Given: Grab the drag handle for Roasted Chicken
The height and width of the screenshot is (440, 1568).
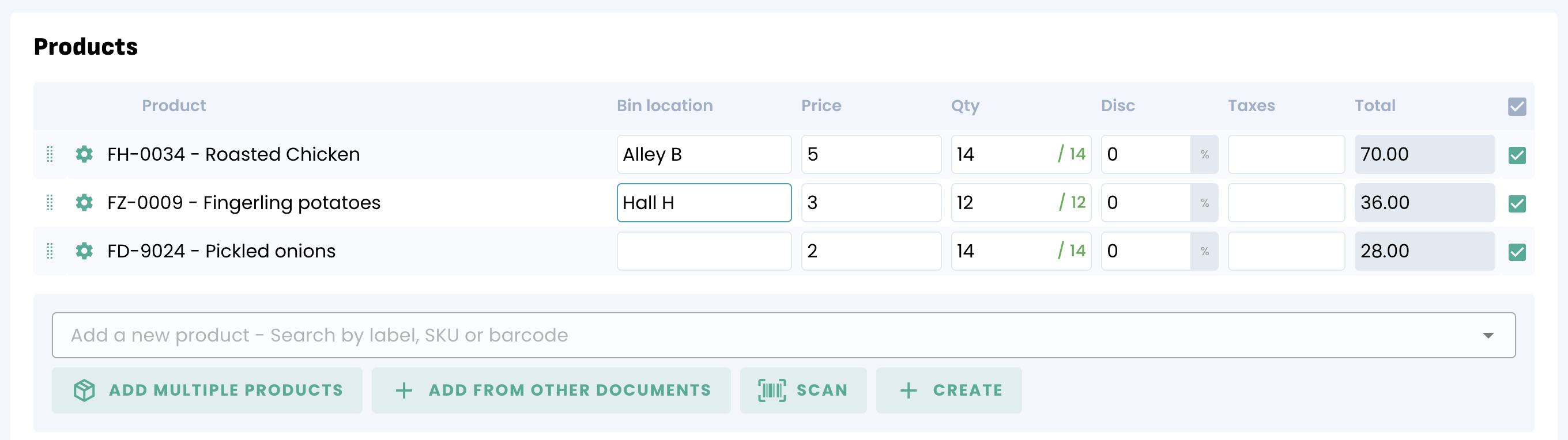Looking at the screenshot, I should click(50, 154).
